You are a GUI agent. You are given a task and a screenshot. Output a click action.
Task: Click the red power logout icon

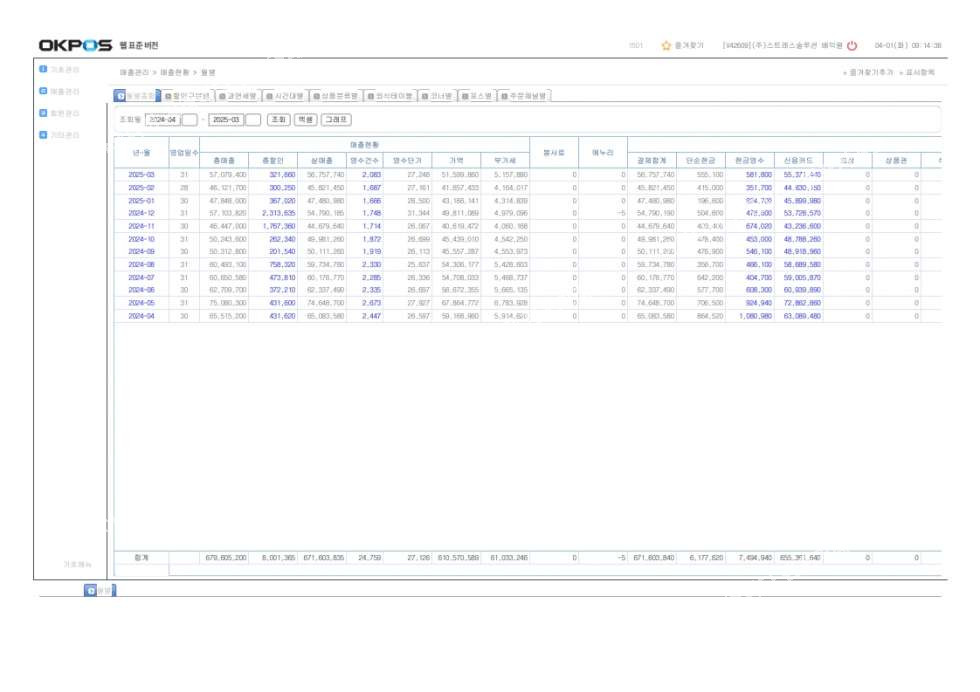tap(852, 46)
